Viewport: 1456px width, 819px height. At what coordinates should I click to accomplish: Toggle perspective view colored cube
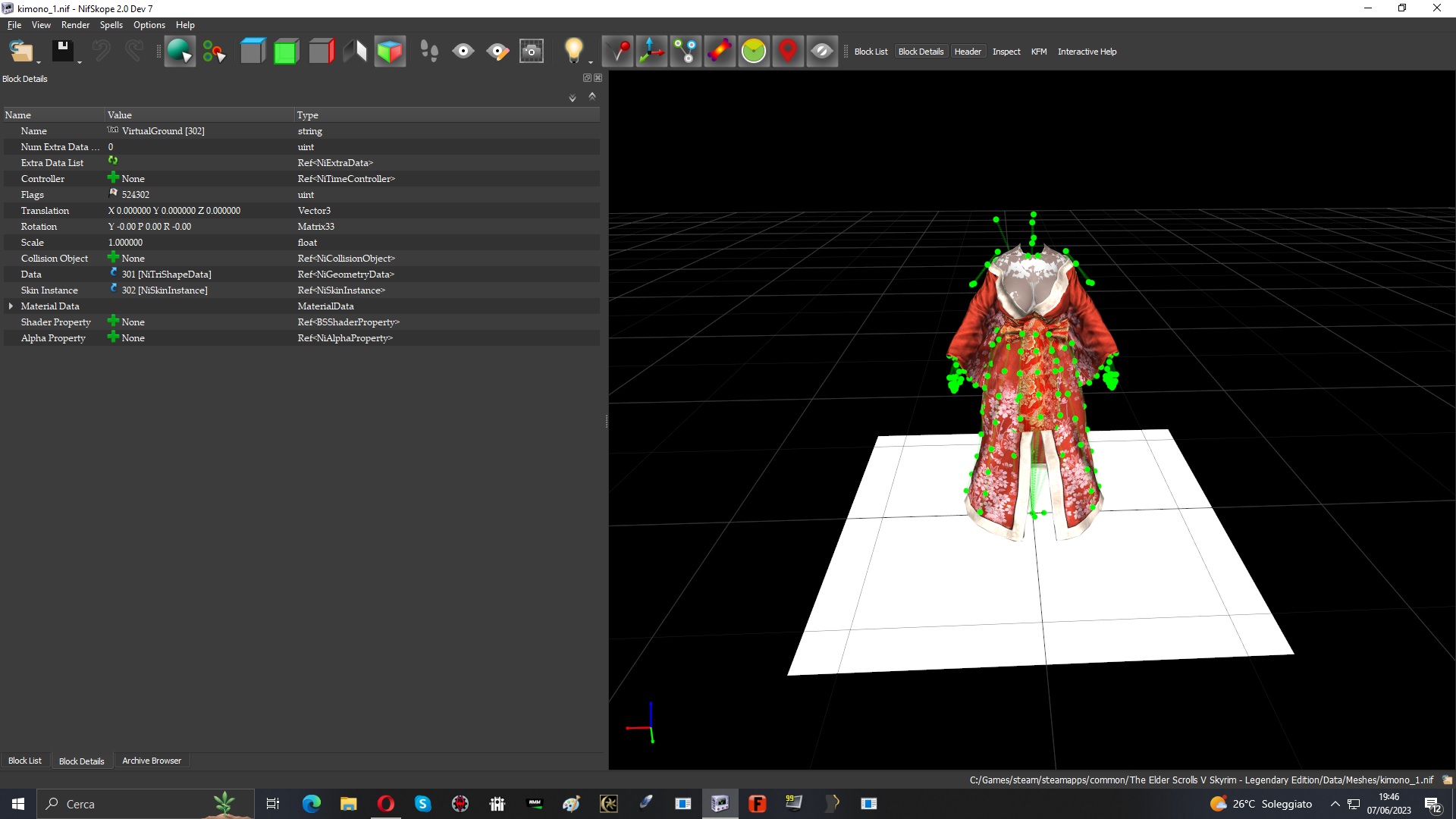tap(390, 52)
